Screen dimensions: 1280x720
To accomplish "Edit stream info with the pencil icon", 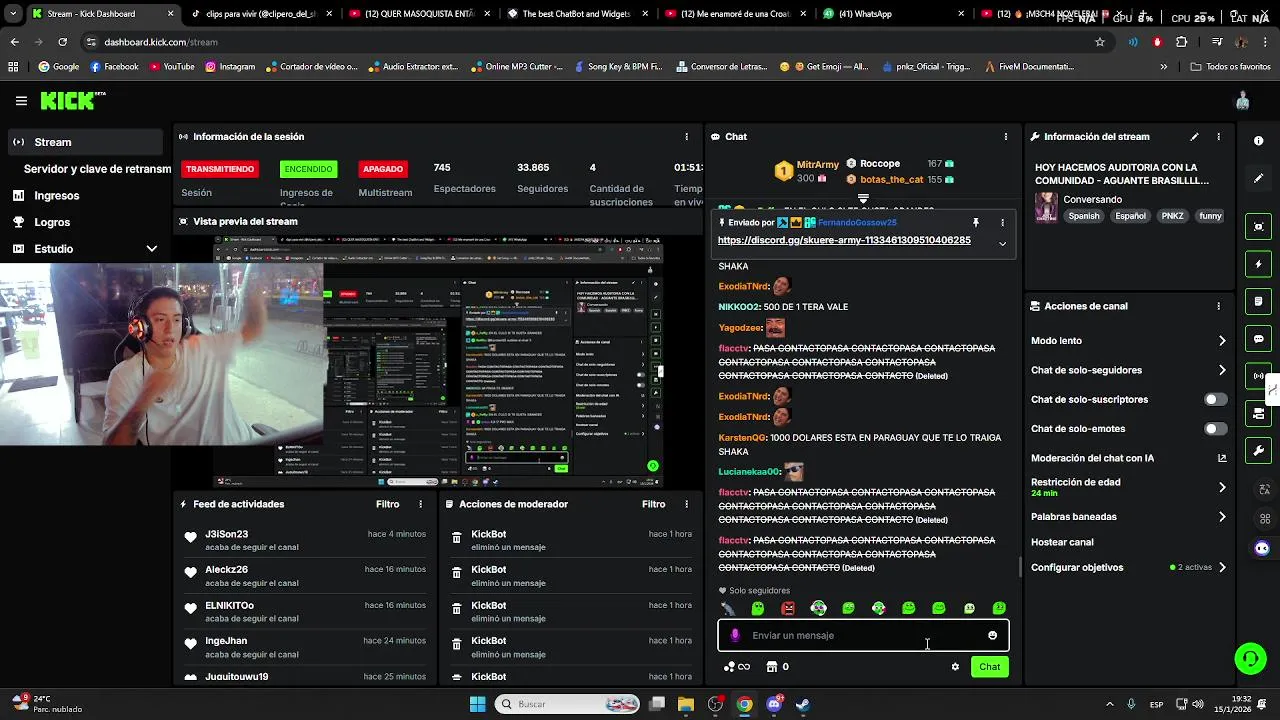I will pos(1194,137).
